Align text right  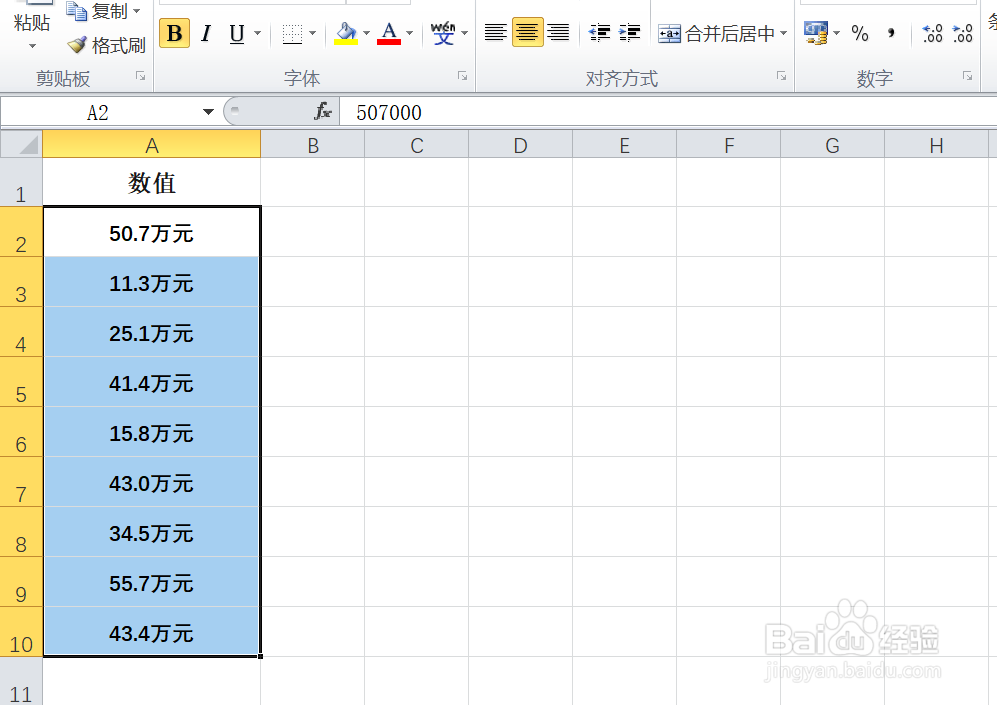(558, 32)
